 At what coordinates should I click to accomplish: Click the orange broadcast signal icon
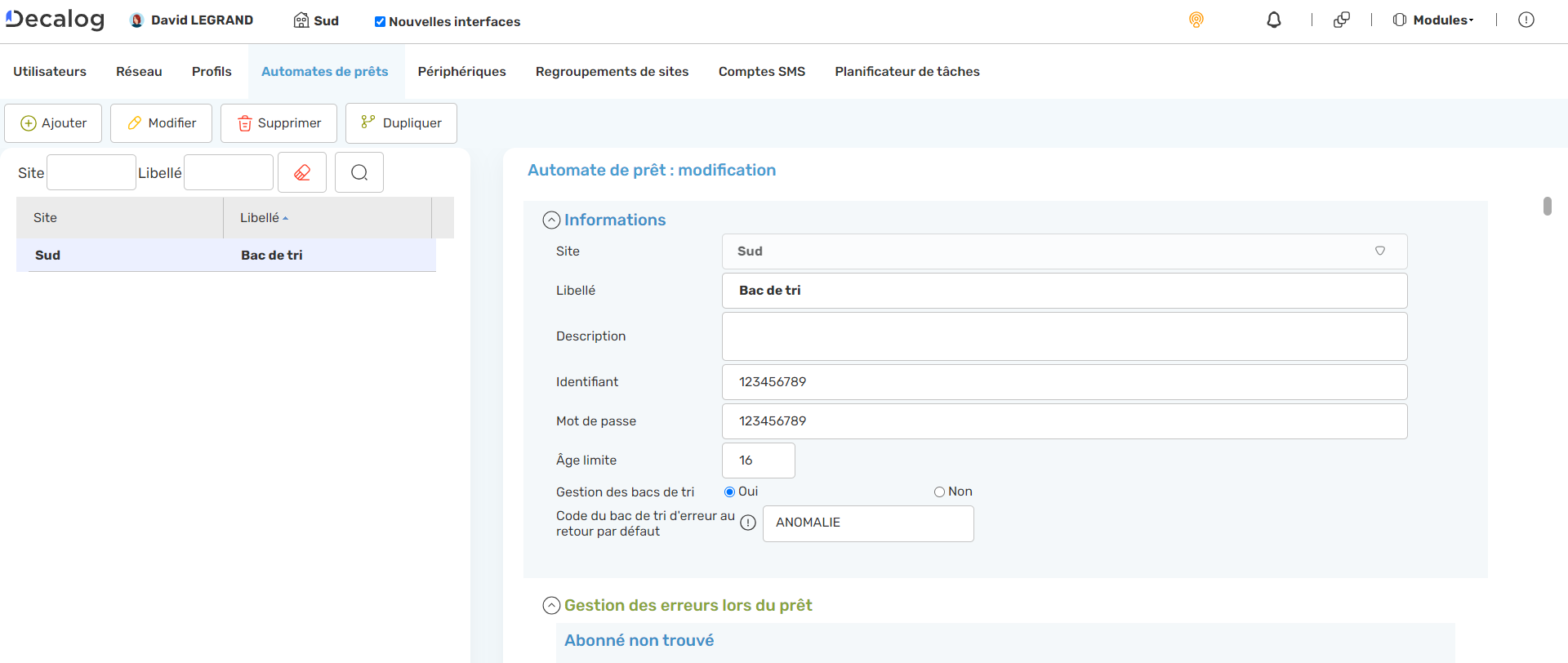pyautogui.click(x=1196, y=20)
